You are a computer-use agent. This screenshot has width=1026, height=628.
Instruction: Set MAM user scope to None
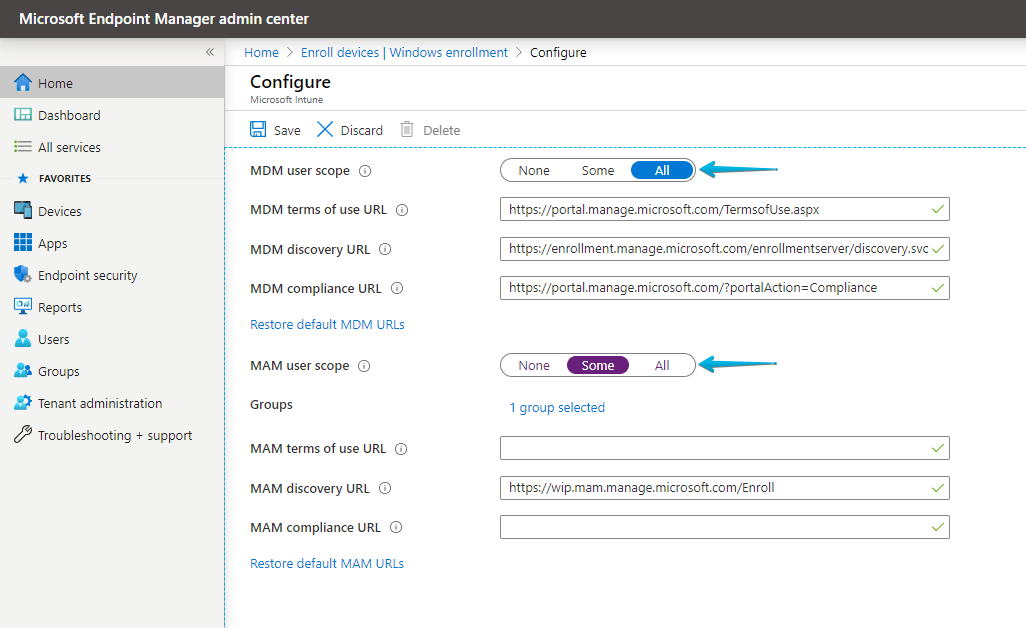[534, 364]
